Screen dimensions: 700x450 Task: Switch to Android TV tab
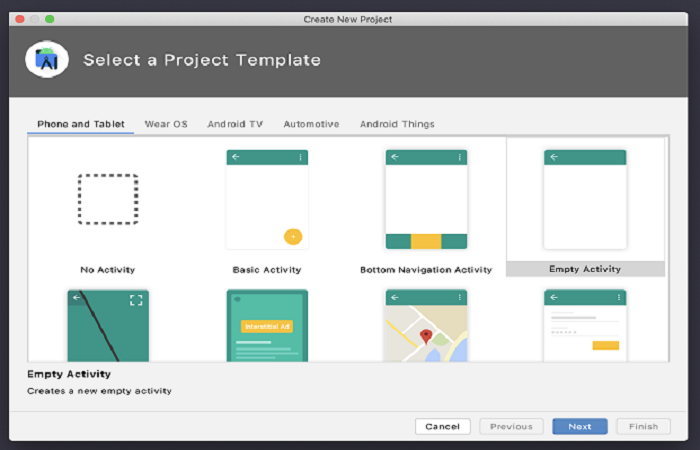tap(235, 124)
